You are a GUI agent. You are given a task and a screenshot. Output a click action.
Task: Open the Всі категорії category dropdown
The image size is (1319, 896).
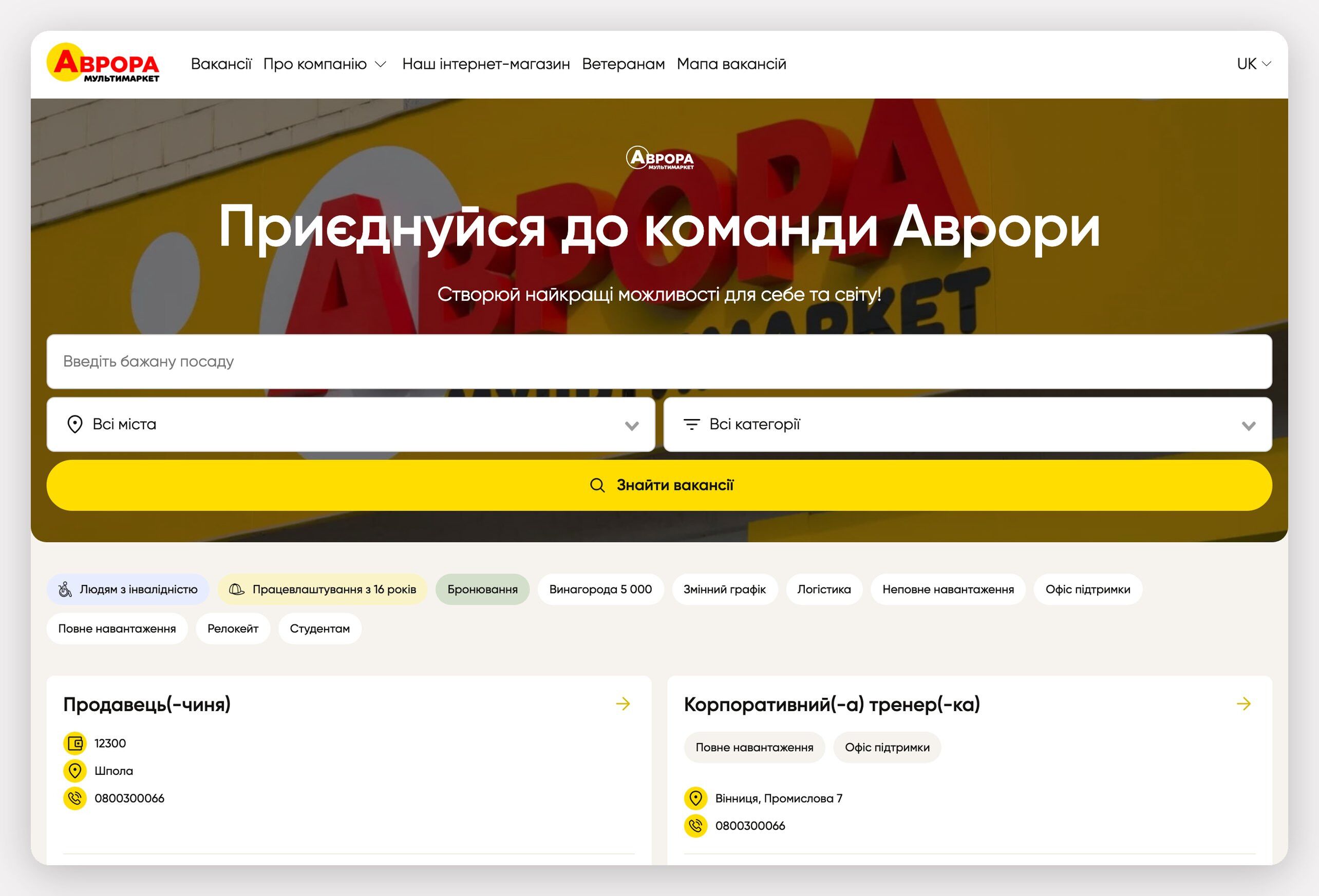[968, 425]
